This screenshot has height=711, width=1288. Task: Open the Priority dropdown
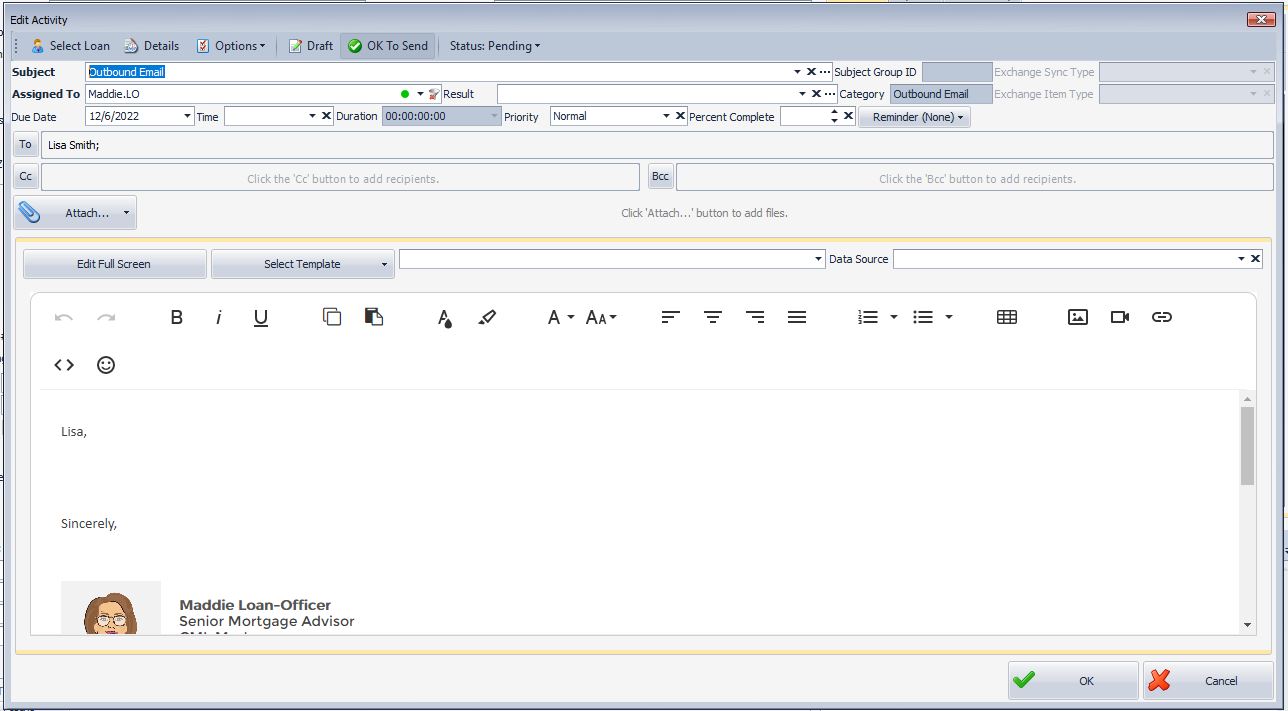(668, 116)
